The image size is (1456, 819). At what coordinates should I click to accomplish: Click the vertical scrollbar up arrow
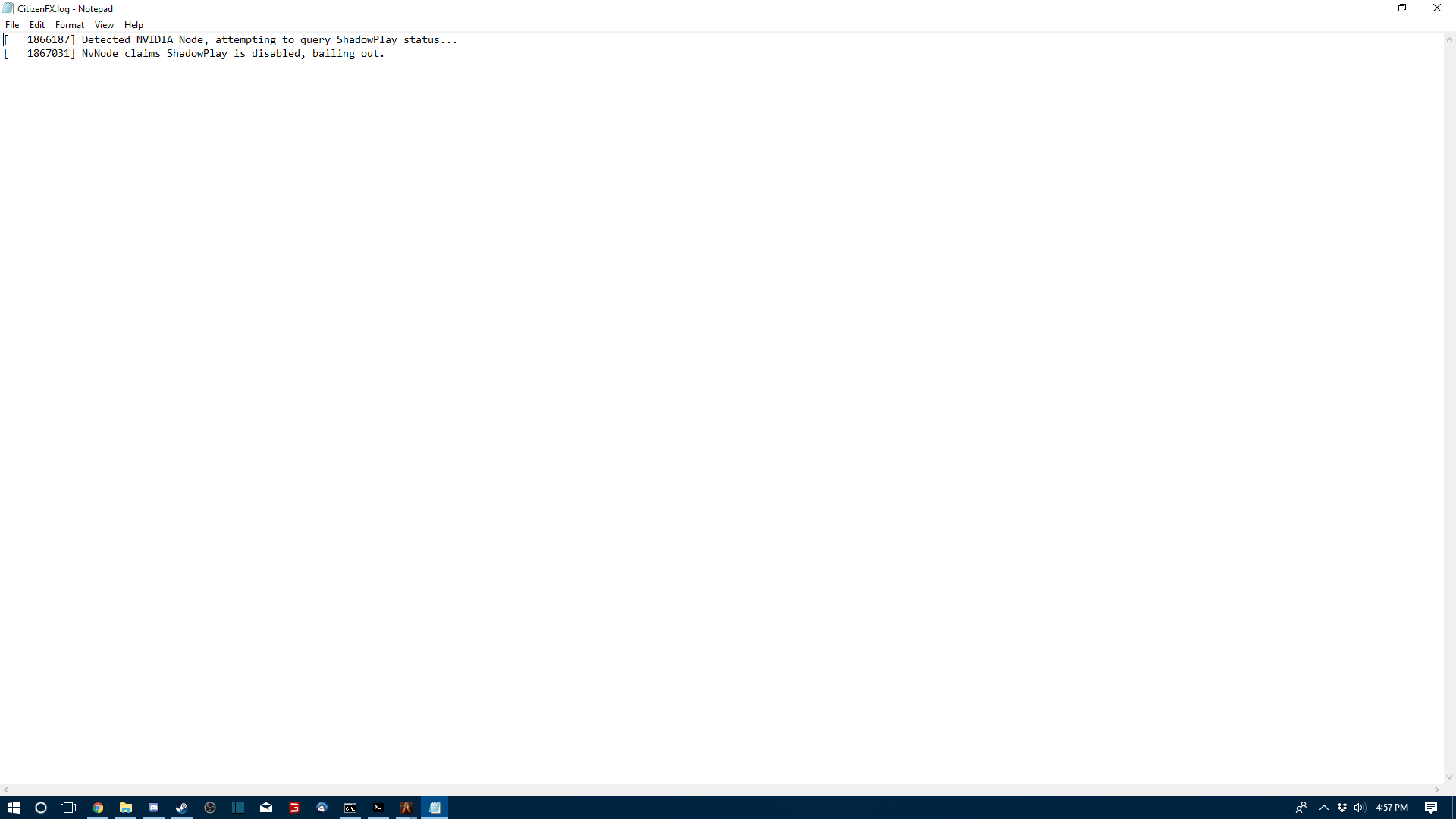(1449, 39)
